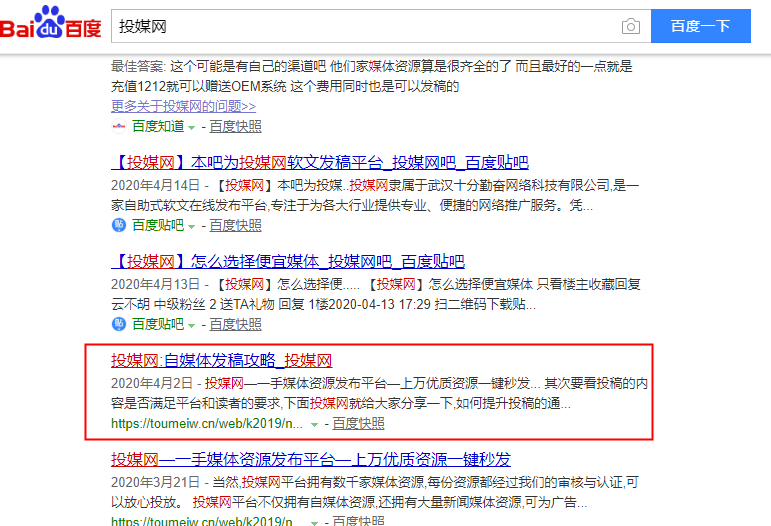Open 百度快照 under 自媒体发稿攻略 result

pyautogui.click(x=358, y=423)
